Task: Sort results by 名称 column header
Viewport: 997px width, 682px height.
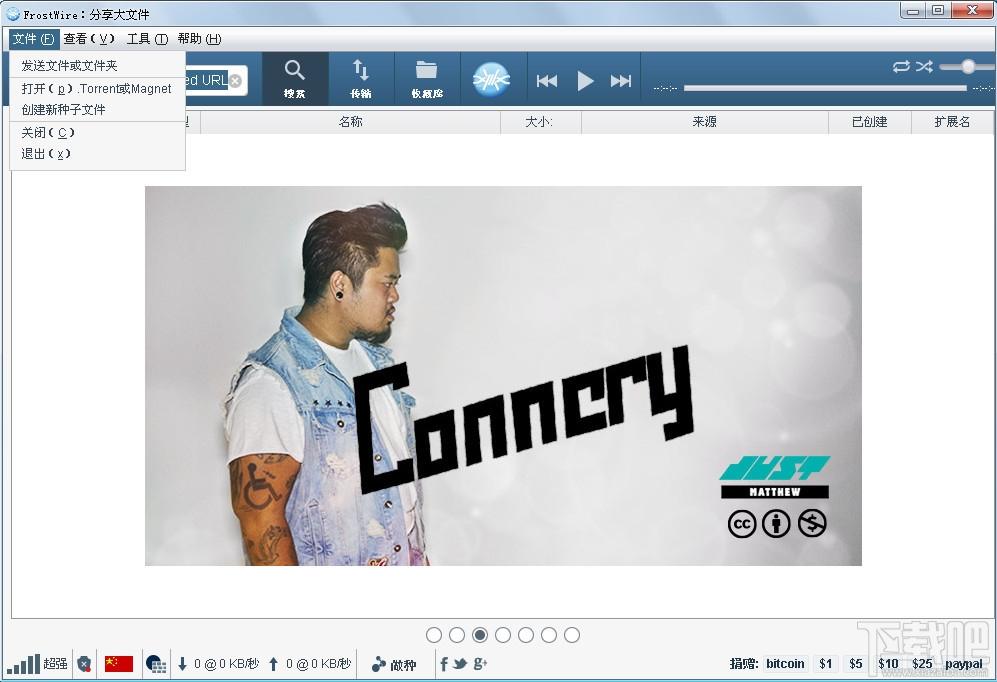Action: pos(350,121)
